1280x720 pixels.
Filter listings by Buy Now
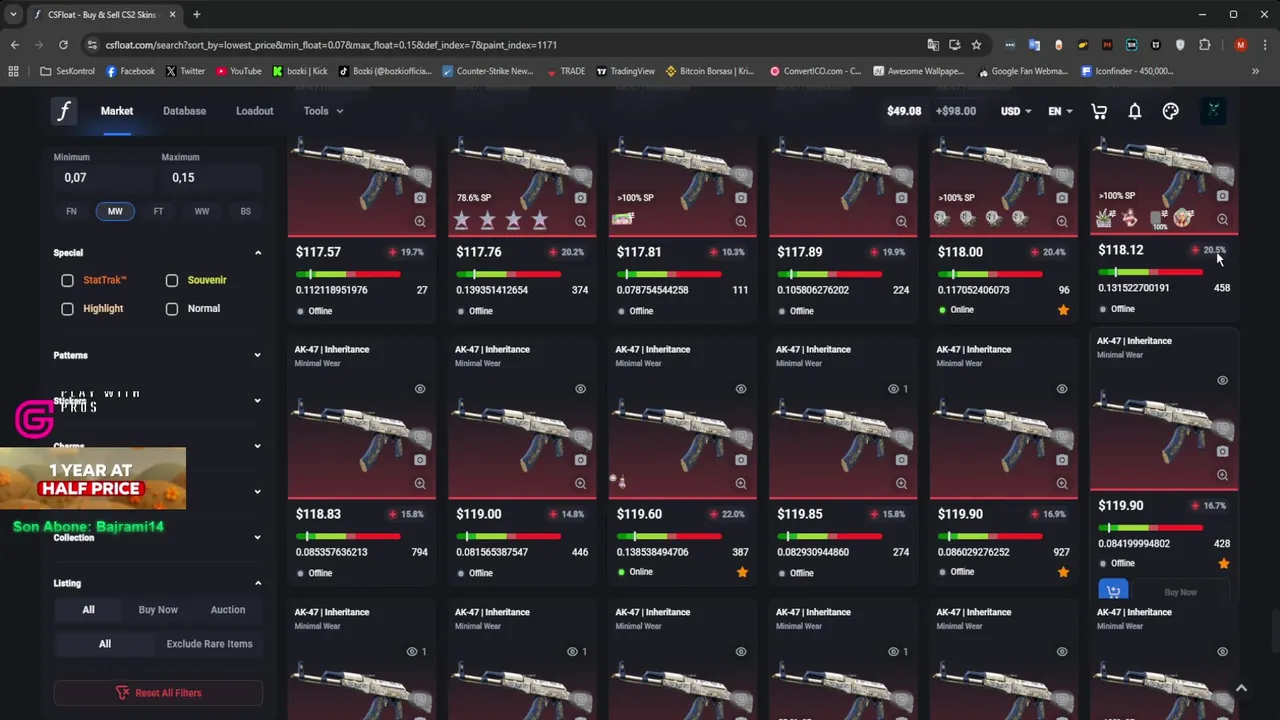158,610
